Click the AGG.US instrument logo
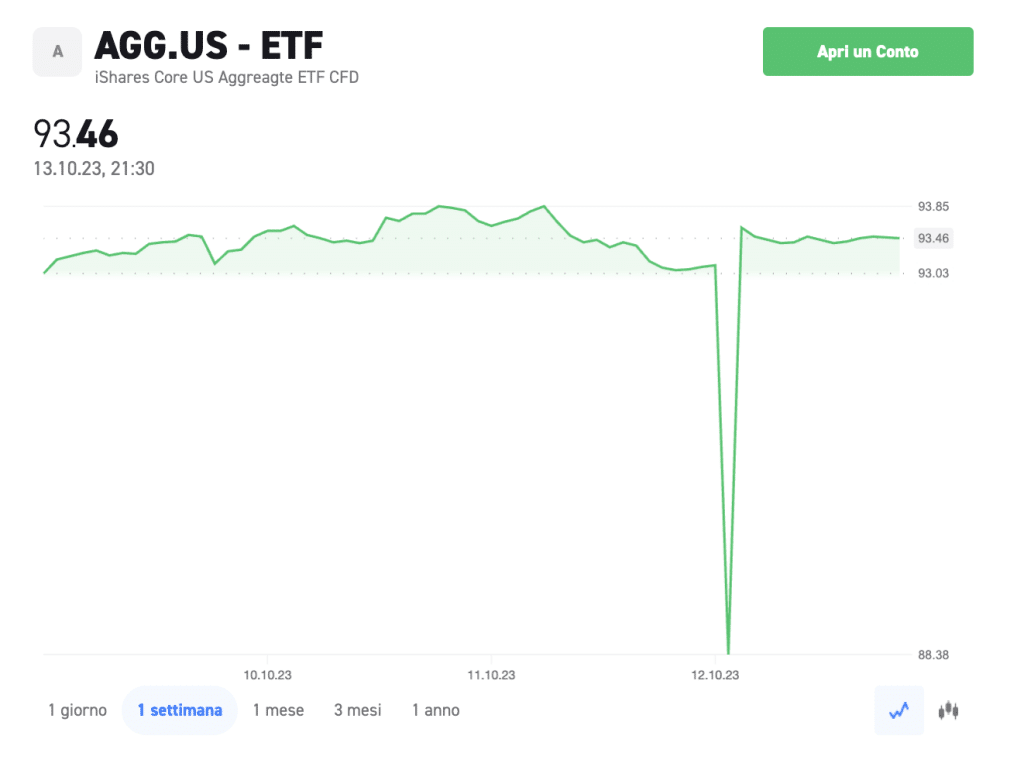This screenshot has width=1024, height=770. (57, 52)
